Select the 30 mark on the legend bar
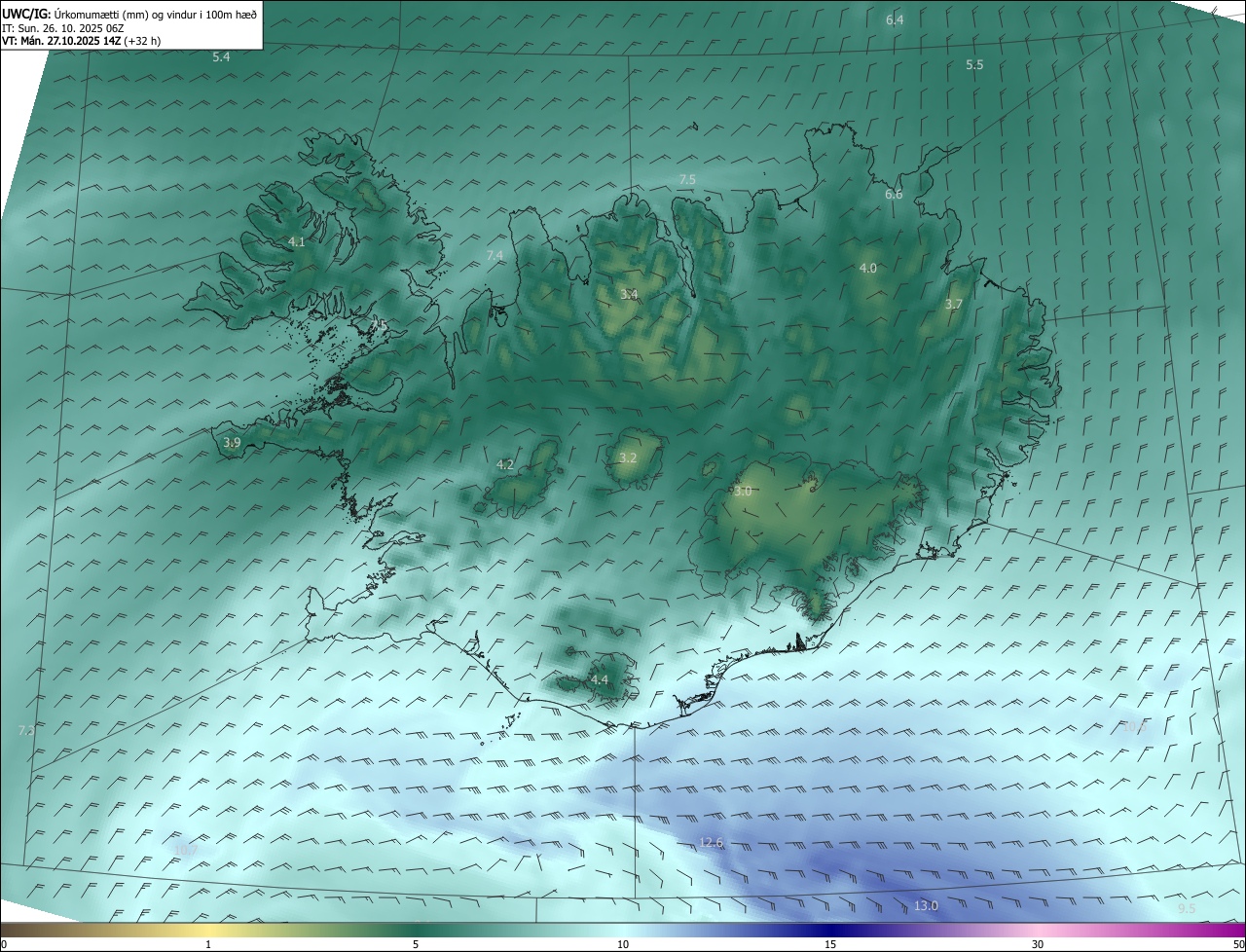 (1038, 944)
